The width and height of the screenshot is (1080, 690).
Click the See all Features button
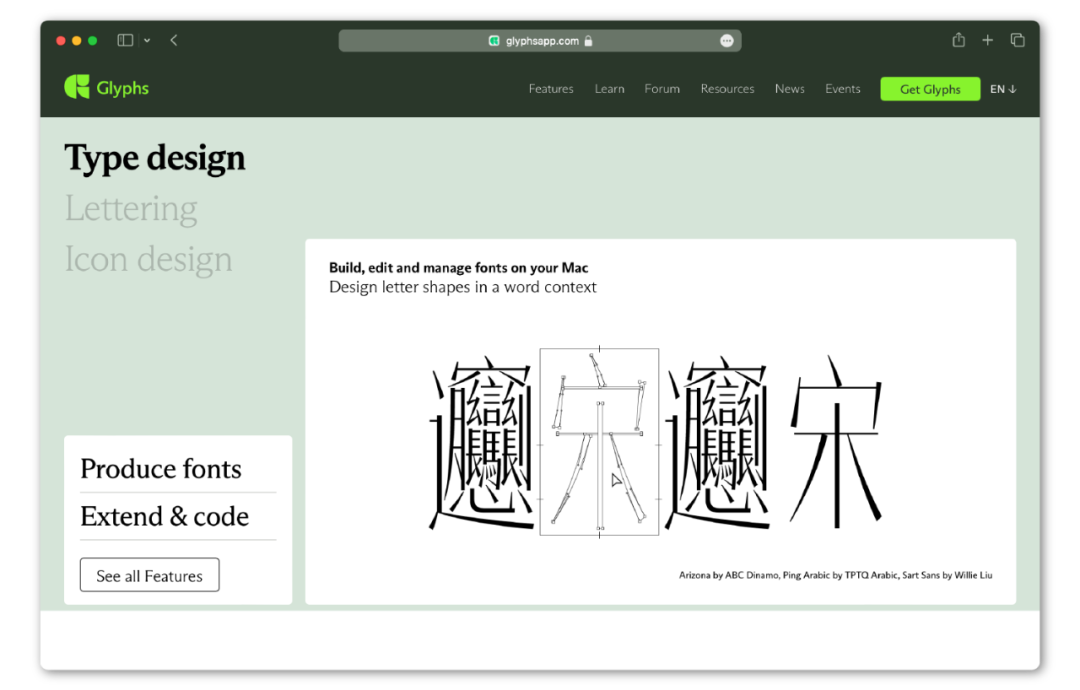(x=149, y=575)
